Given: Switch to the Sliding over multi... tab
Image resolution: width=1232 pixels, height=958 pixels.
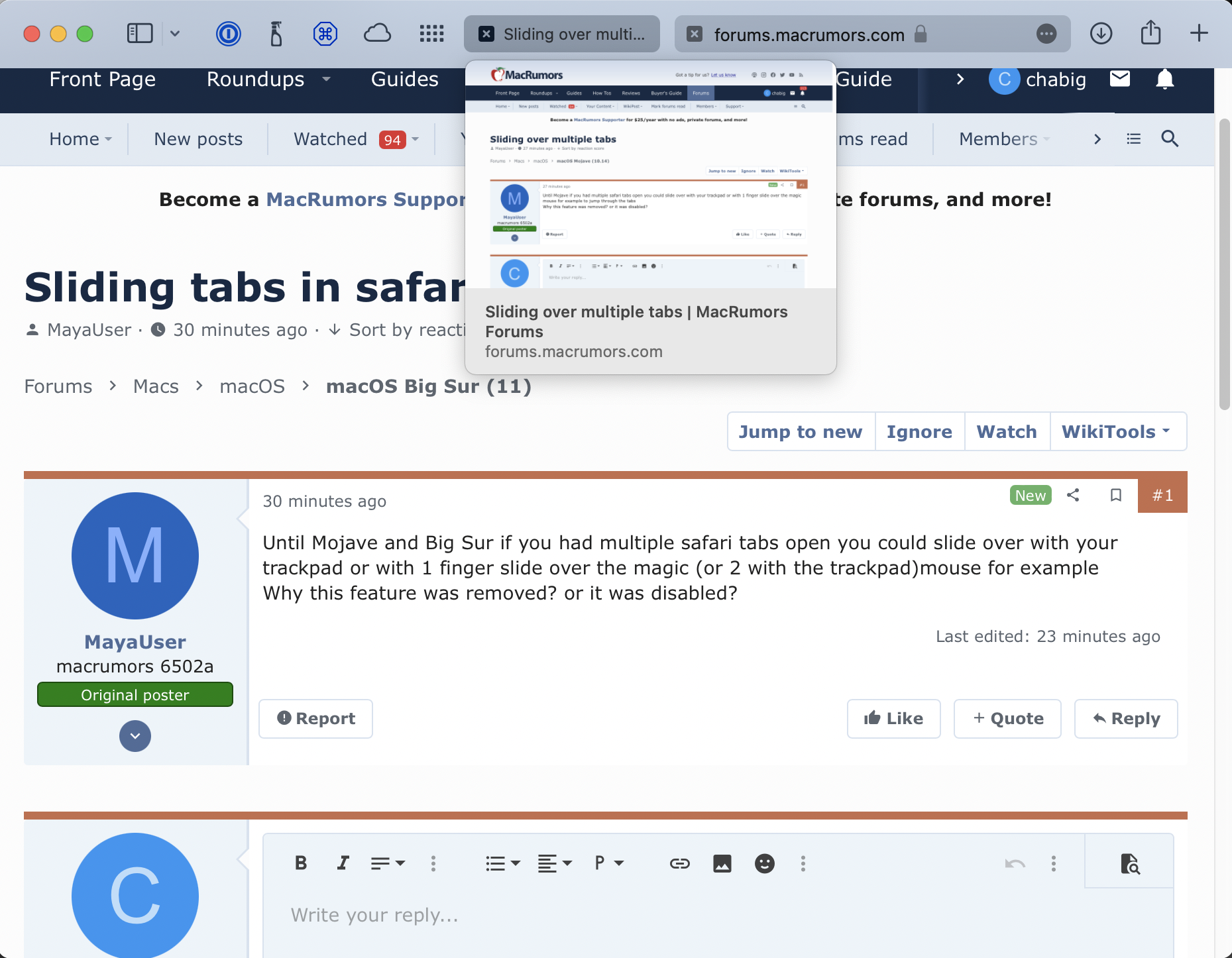Looking at the screenshot, I should [x=562, y=34].
